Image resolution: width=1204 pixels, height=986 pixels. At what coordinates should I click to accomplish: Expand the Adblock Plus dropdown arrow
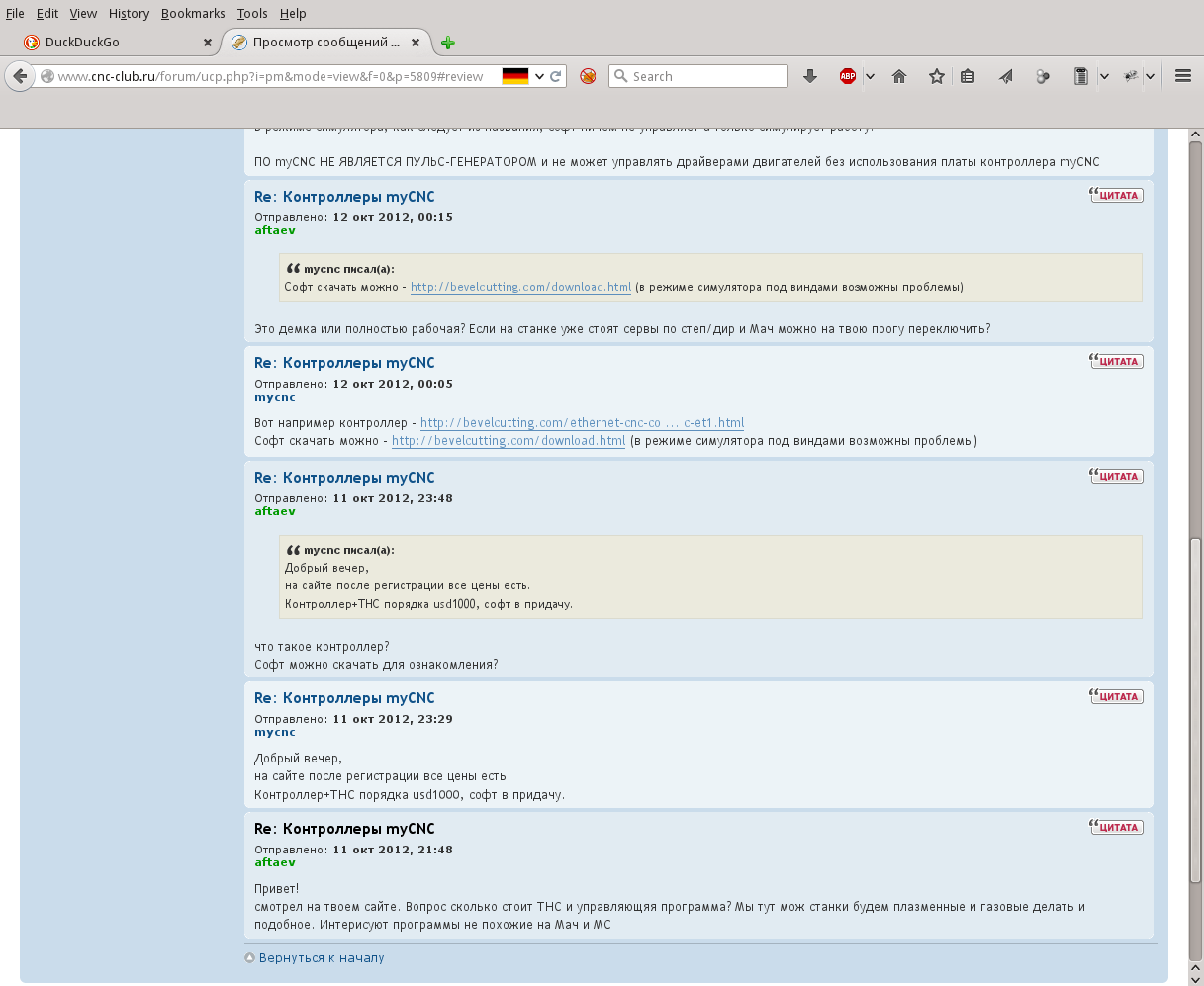click(x=870, y=76)
